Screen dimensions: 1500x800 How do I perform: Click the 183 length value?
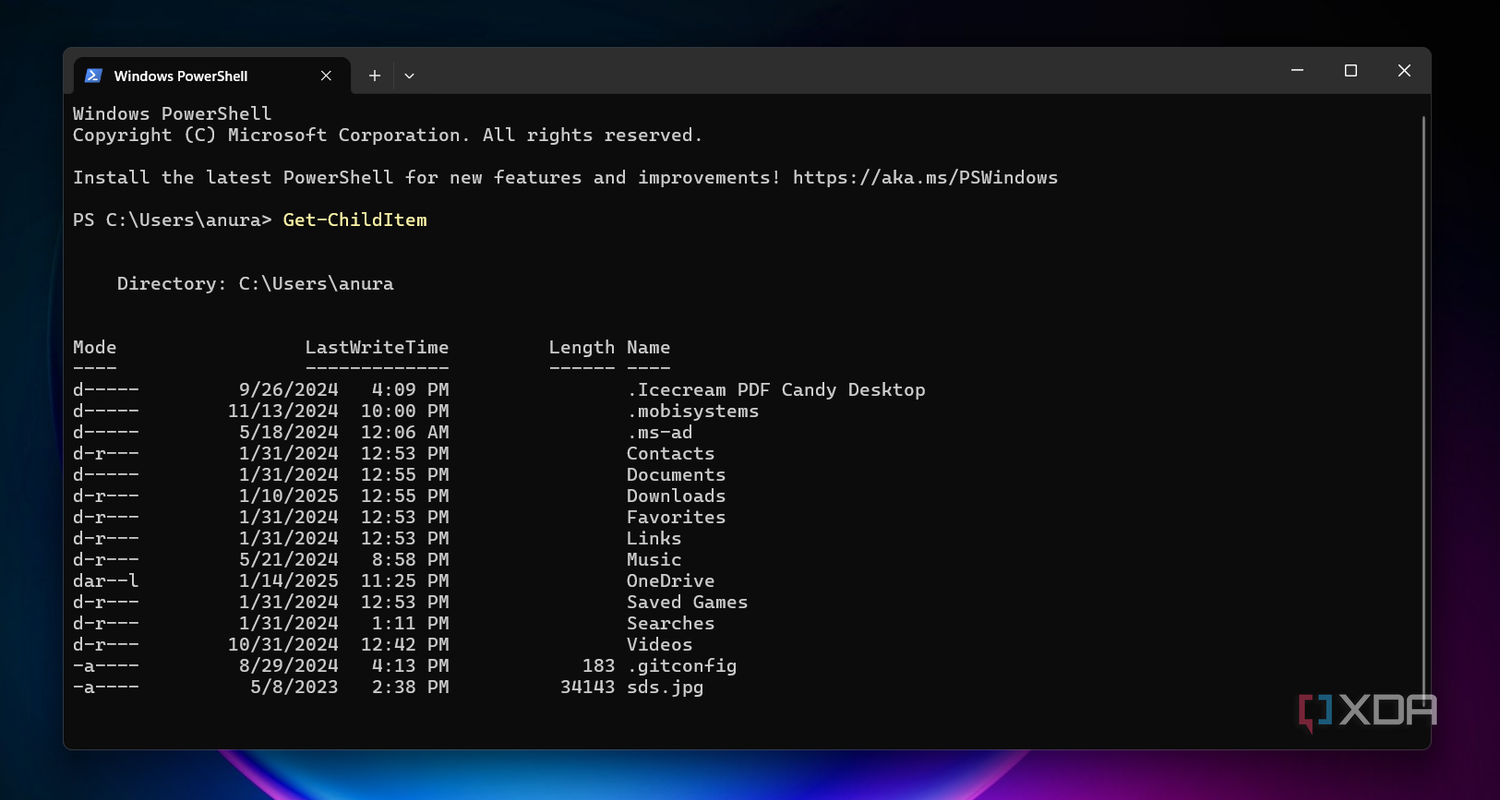pyautogui.click(x=598, y=666)
